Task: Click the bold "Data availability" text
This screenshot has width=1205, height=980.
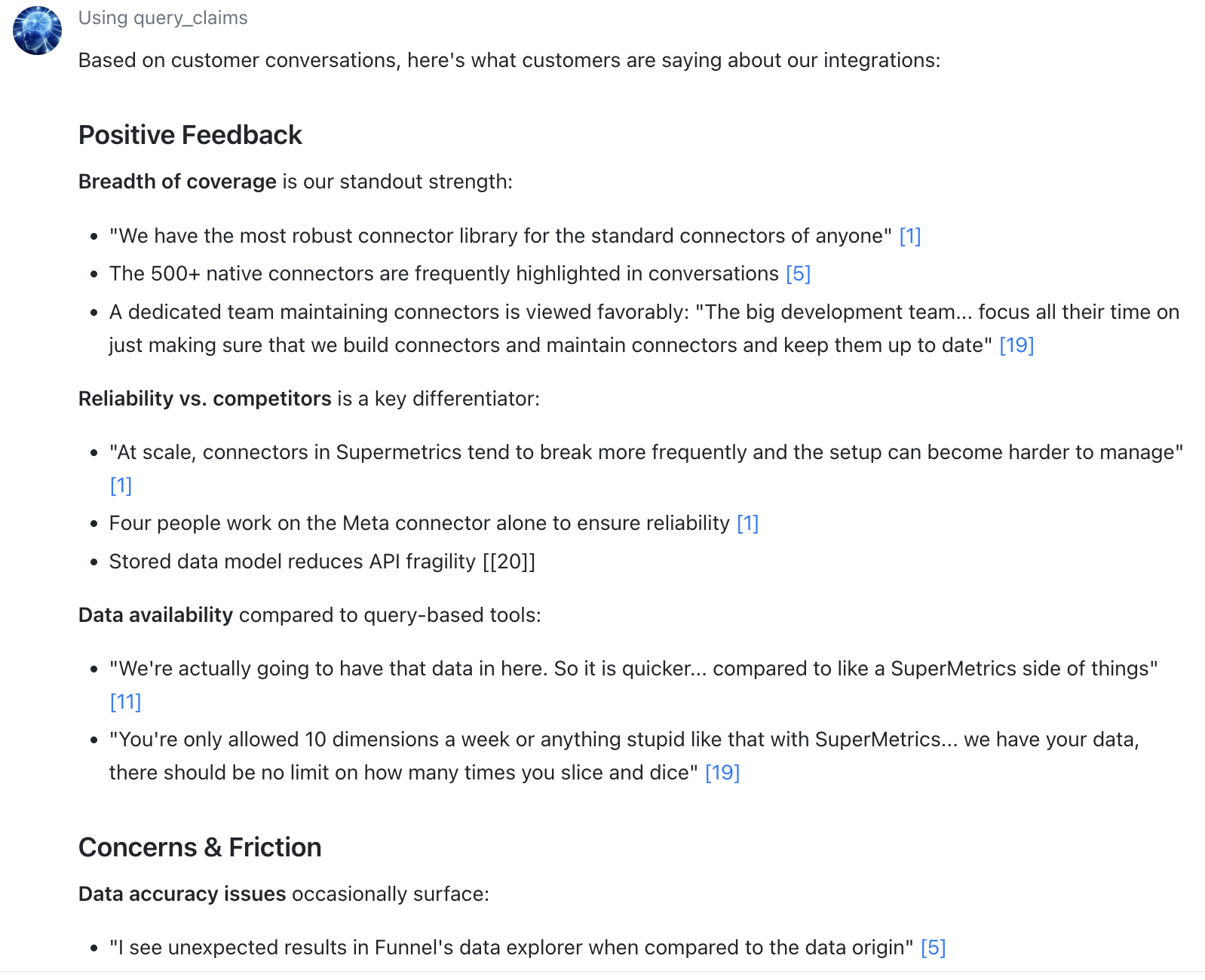Action: click(155, 615)
